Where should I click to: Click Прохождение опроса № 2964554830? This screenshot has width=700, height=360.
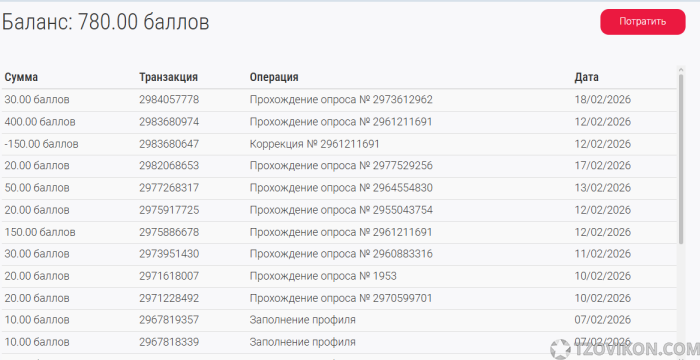(x=341, y=188)
